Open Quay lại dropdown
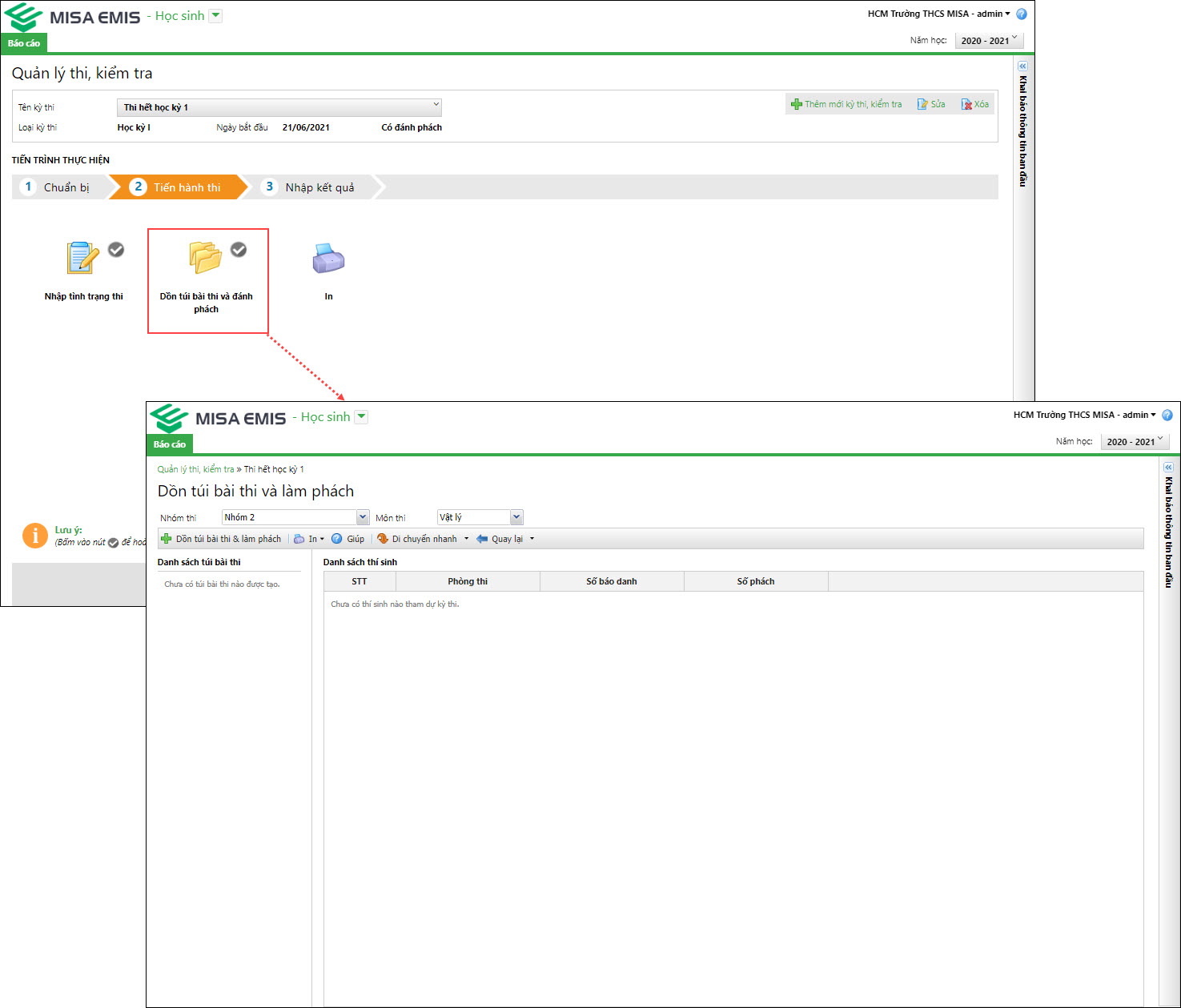 pos(505,539)
